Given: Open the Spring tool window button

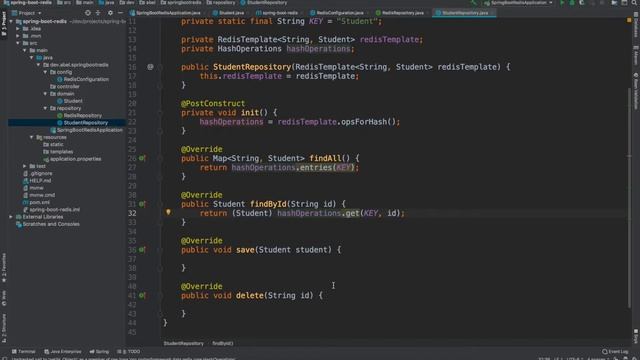Looking at the screenshot, I should [x=99, y=351].
